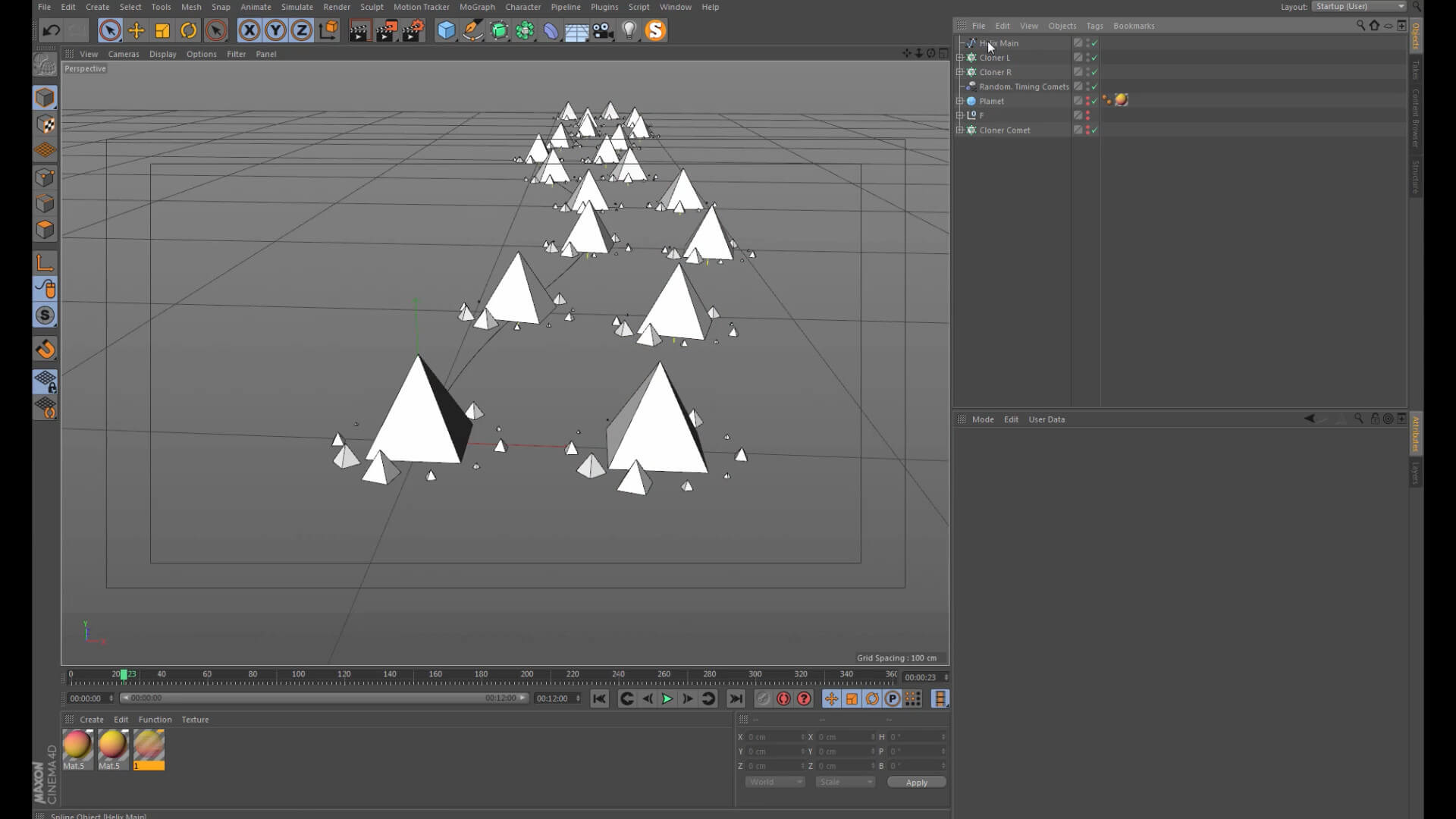Click the Render to Picture Viewer icon

(385, 30)
